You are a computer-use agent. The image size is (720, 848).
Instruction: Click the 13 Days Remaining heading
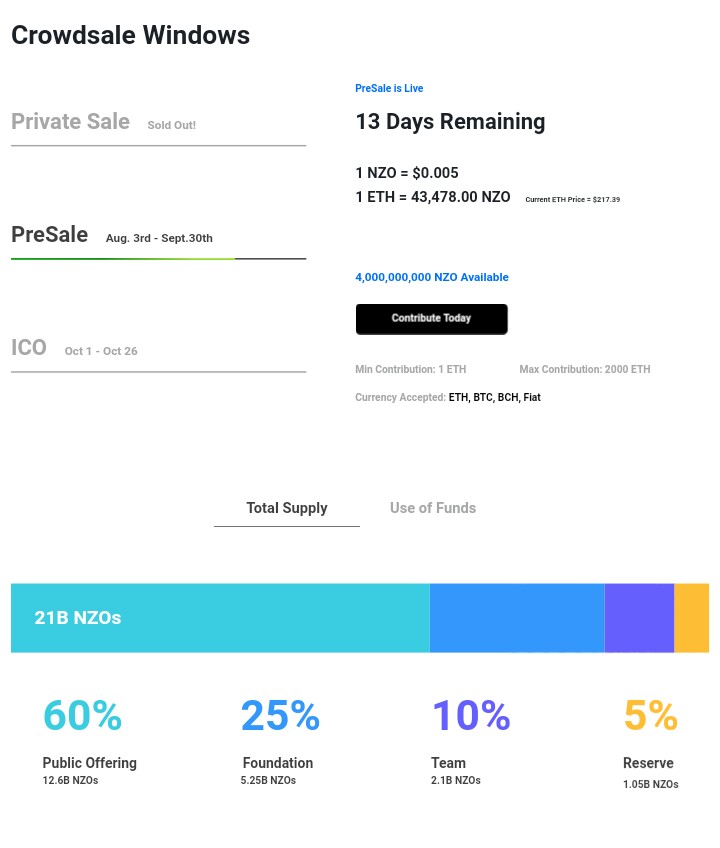pos(450,122)
